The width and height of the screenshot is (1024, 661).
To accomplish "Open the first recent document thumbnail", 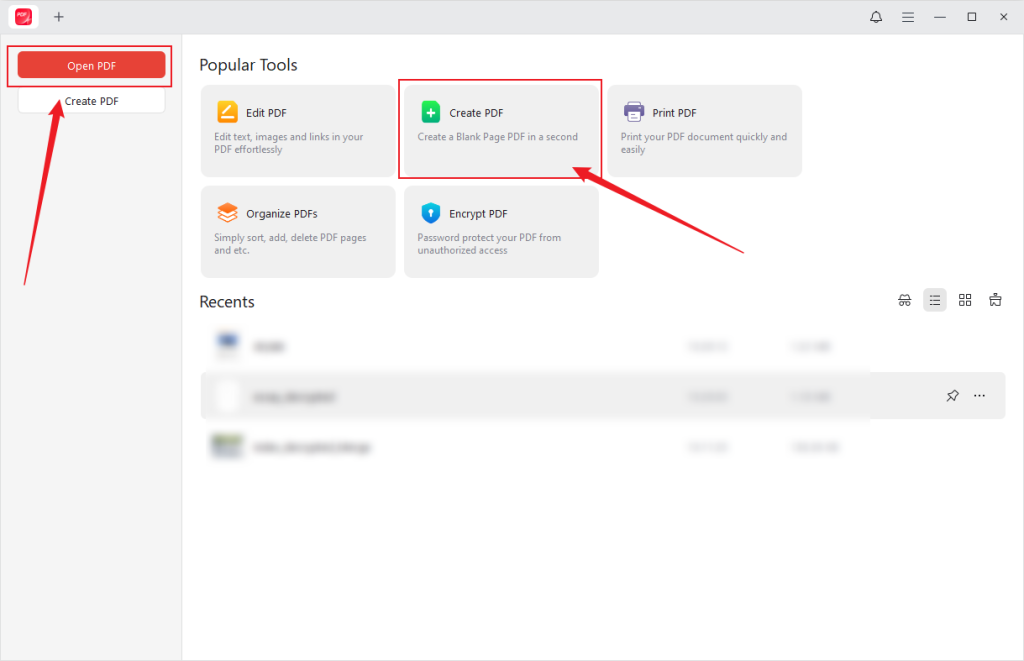I will pyautogui.click(x=228, y=345).
